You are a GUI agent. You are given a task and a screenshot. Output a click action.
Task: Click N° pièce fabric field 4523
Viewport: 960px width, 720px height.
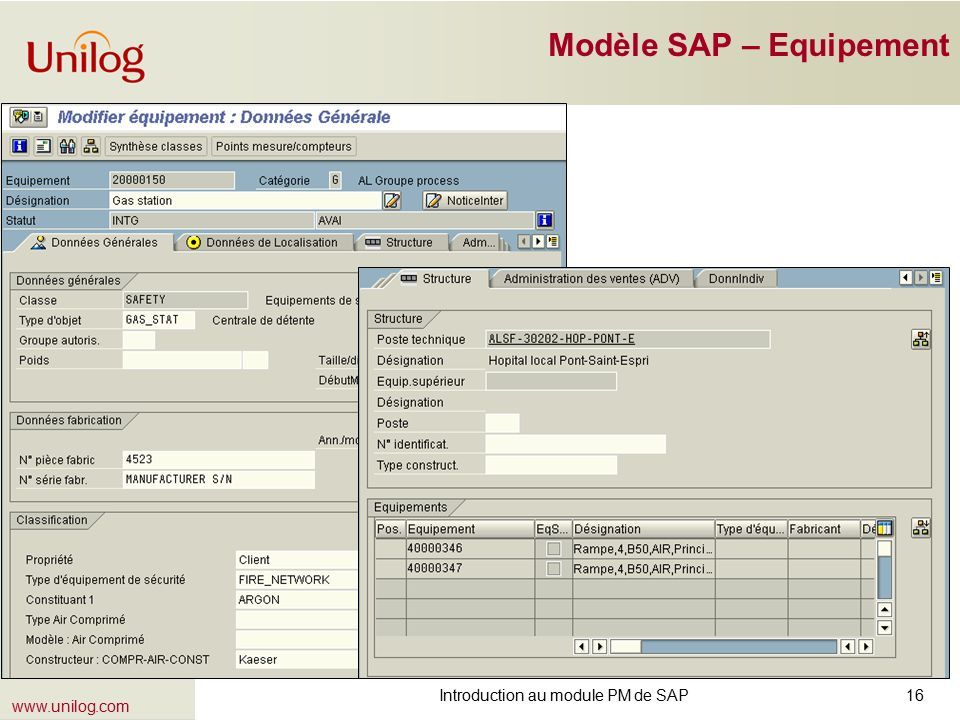(219, 459)
